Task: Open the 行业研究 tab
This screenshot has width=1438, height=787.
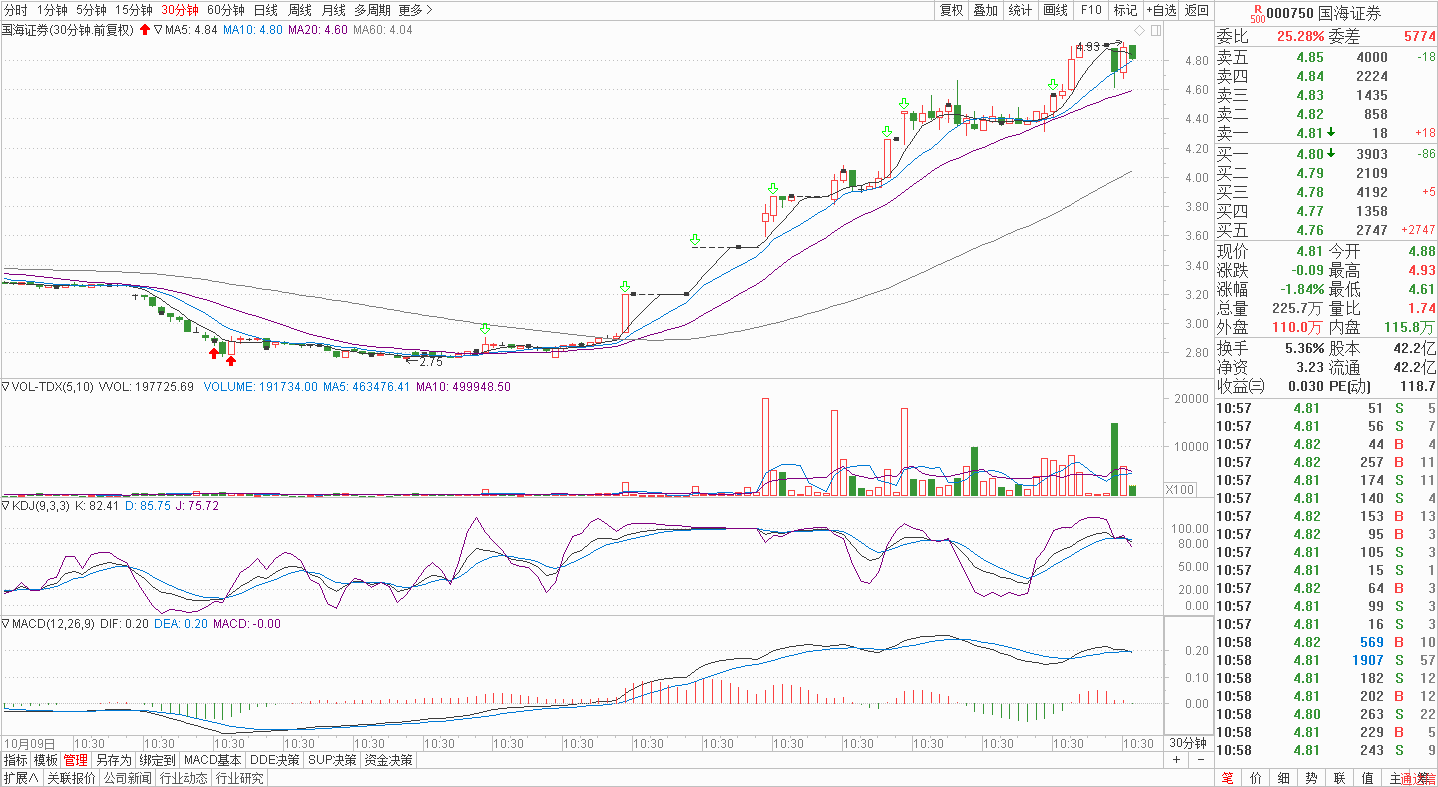Action: pyautogui.click(x=240, y=778)
